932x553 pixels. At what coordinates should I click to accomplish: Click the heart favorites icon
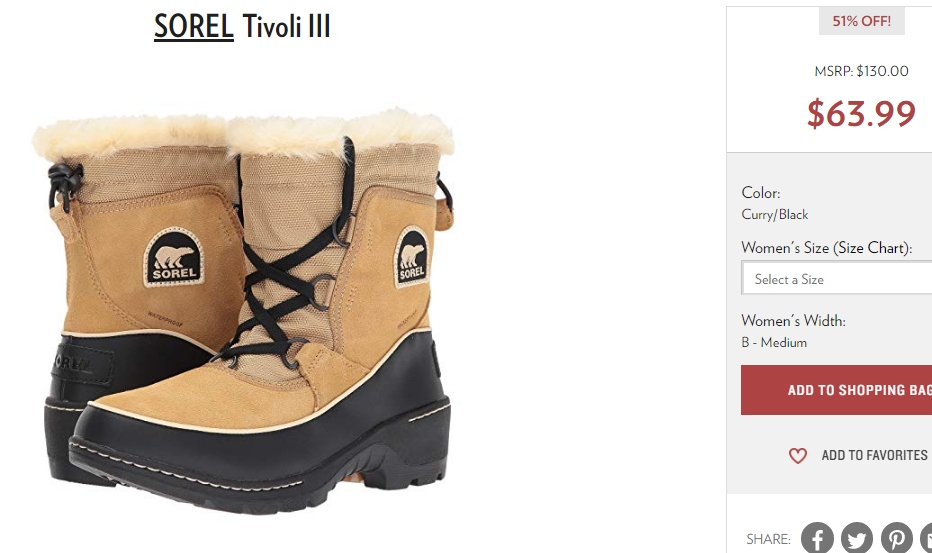click(798, 455)
